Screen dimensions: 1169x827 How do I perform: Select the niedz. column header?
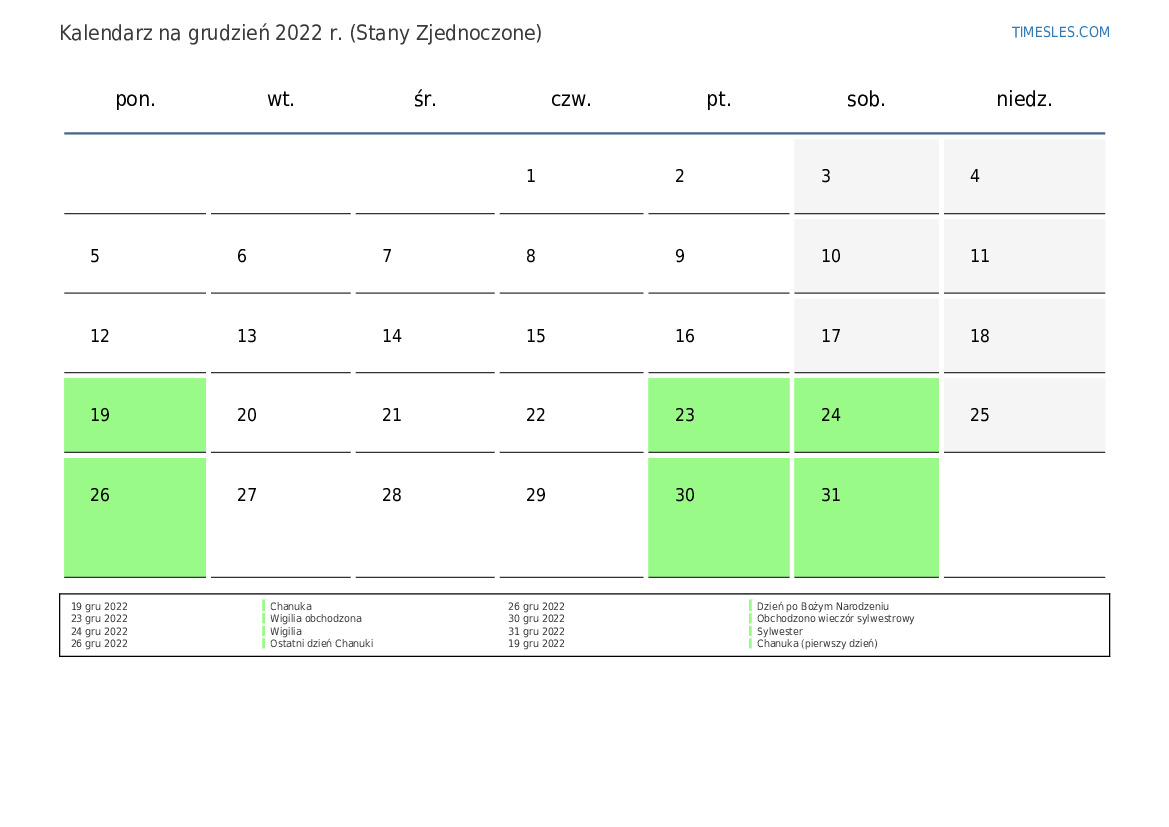pyautogui.click(x=1024, y=99)
